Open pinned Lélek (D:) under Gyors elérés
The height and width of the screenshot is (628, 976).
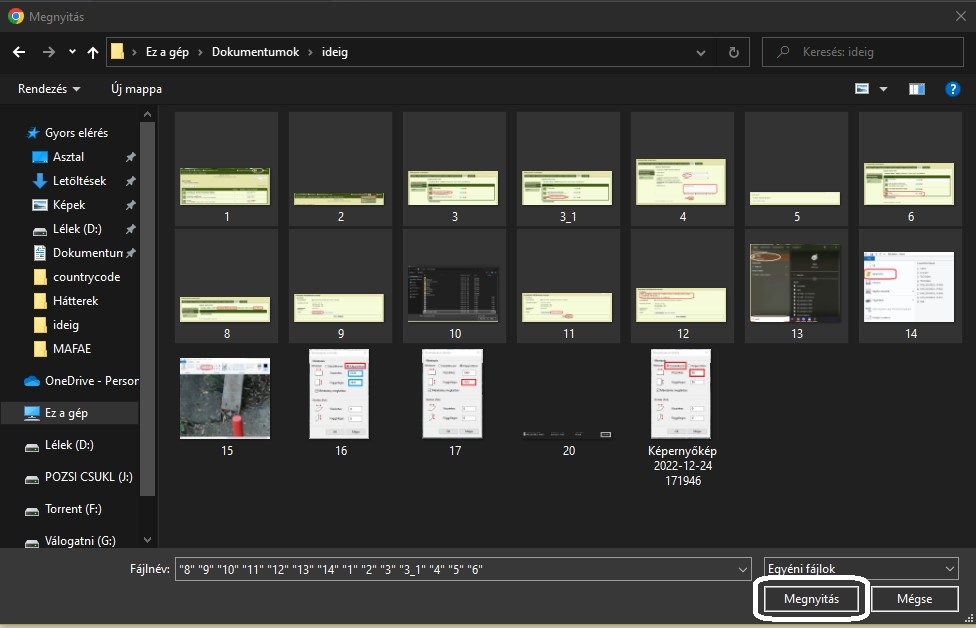[x=77, y=228]
